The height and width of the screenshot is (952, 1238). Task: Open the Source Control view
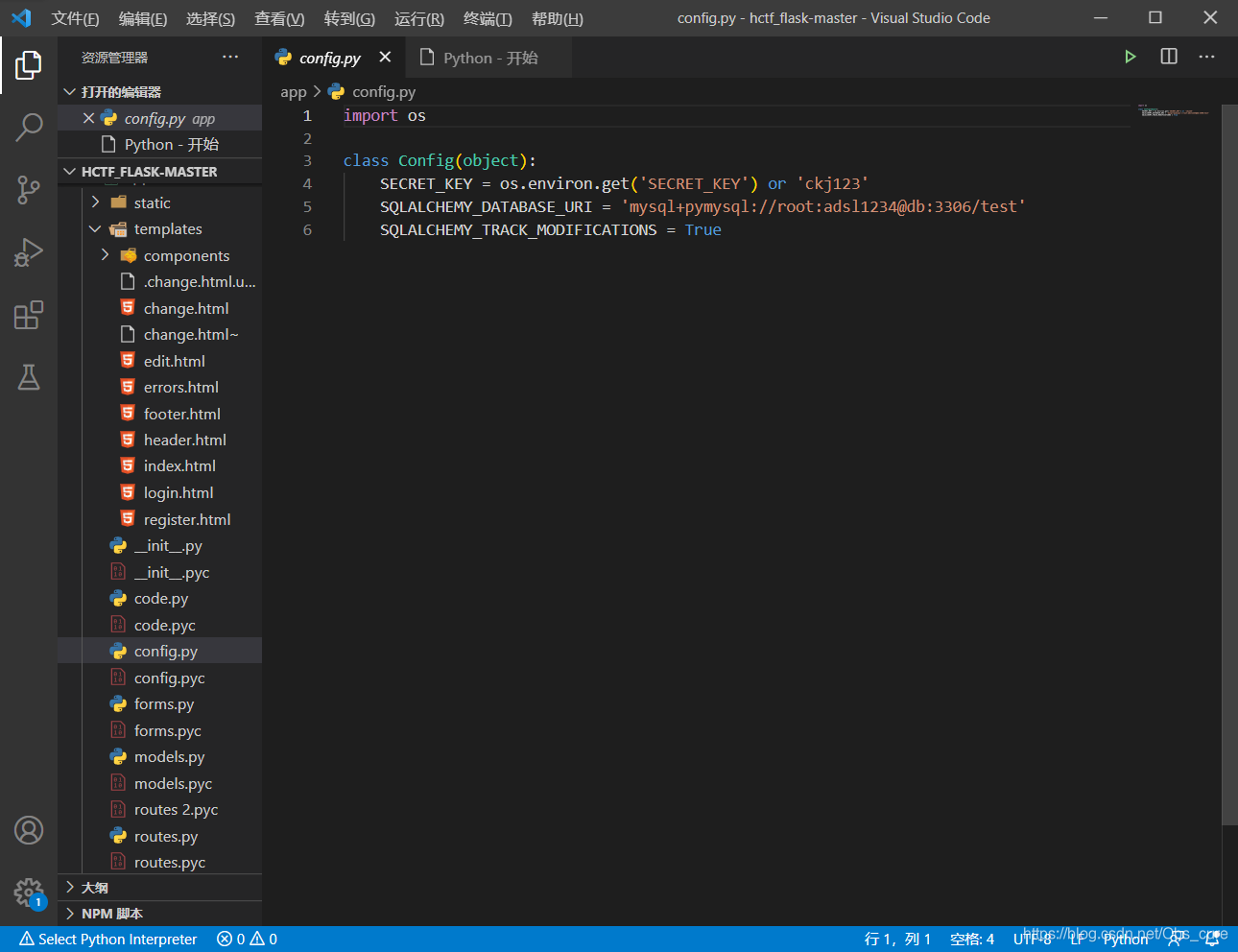tap(29, 189)
